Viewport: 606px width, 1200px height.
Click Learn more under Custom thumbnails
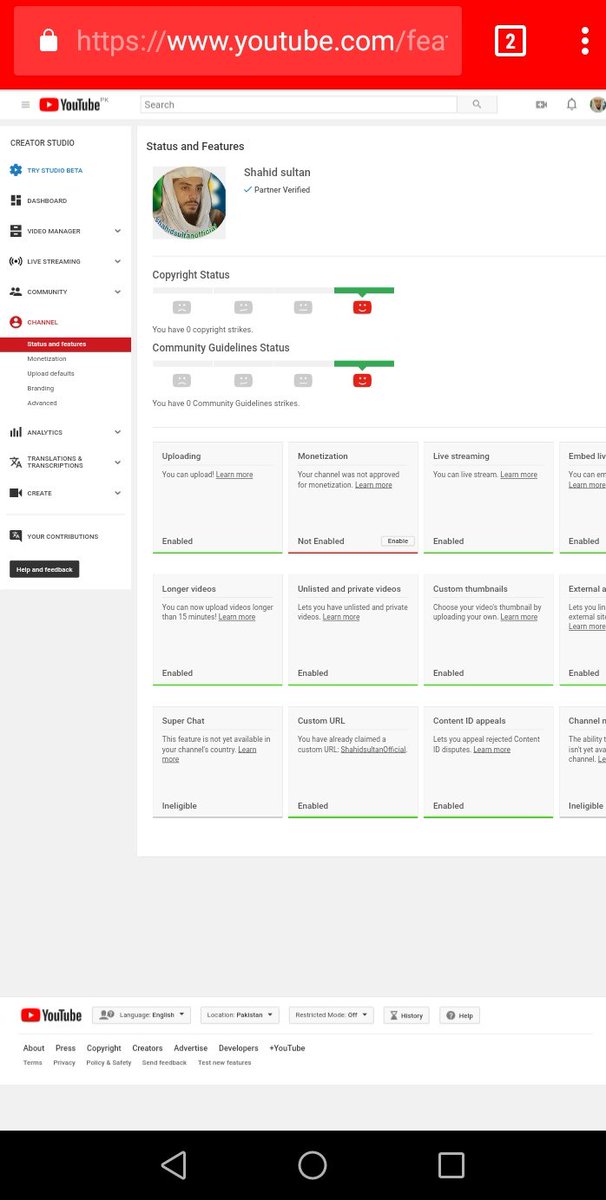[519, 617]
